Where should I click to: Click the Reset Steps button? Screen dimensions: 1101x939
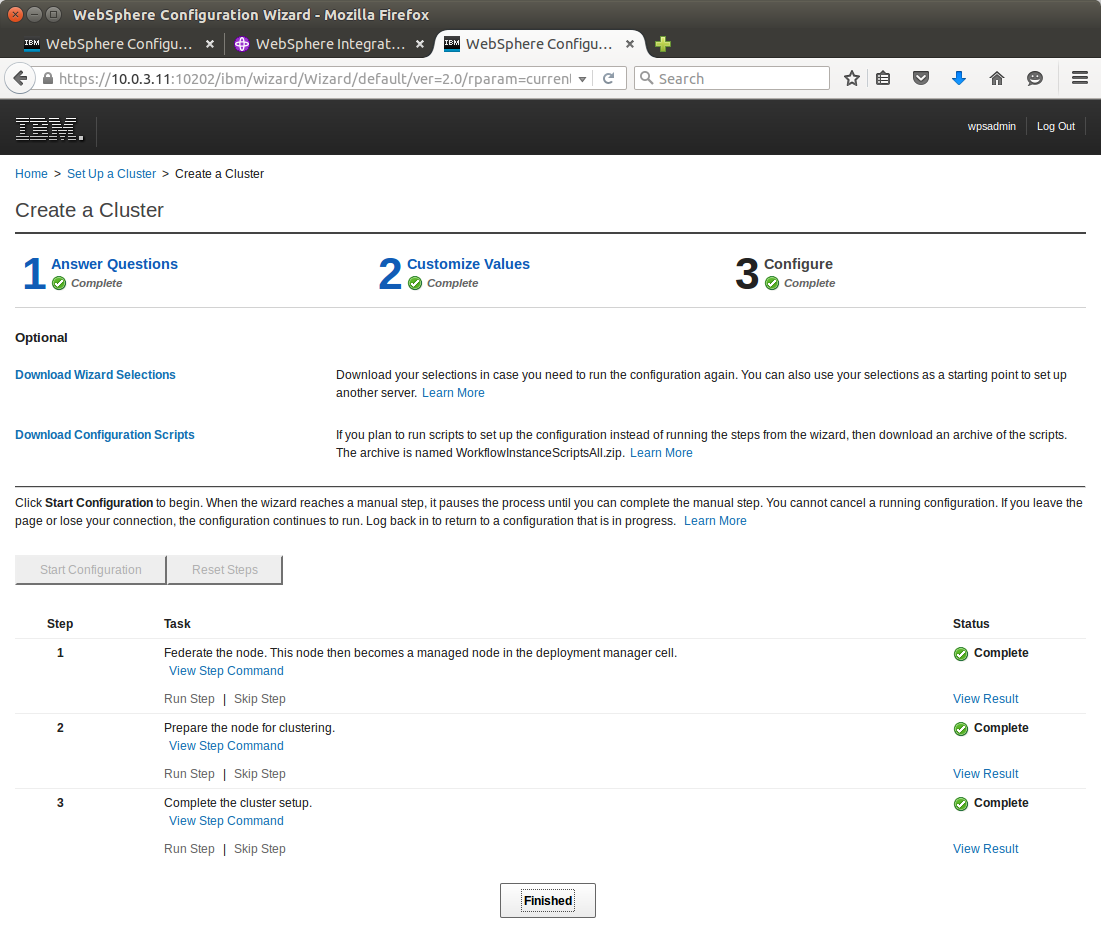click(x=225, y=570)
